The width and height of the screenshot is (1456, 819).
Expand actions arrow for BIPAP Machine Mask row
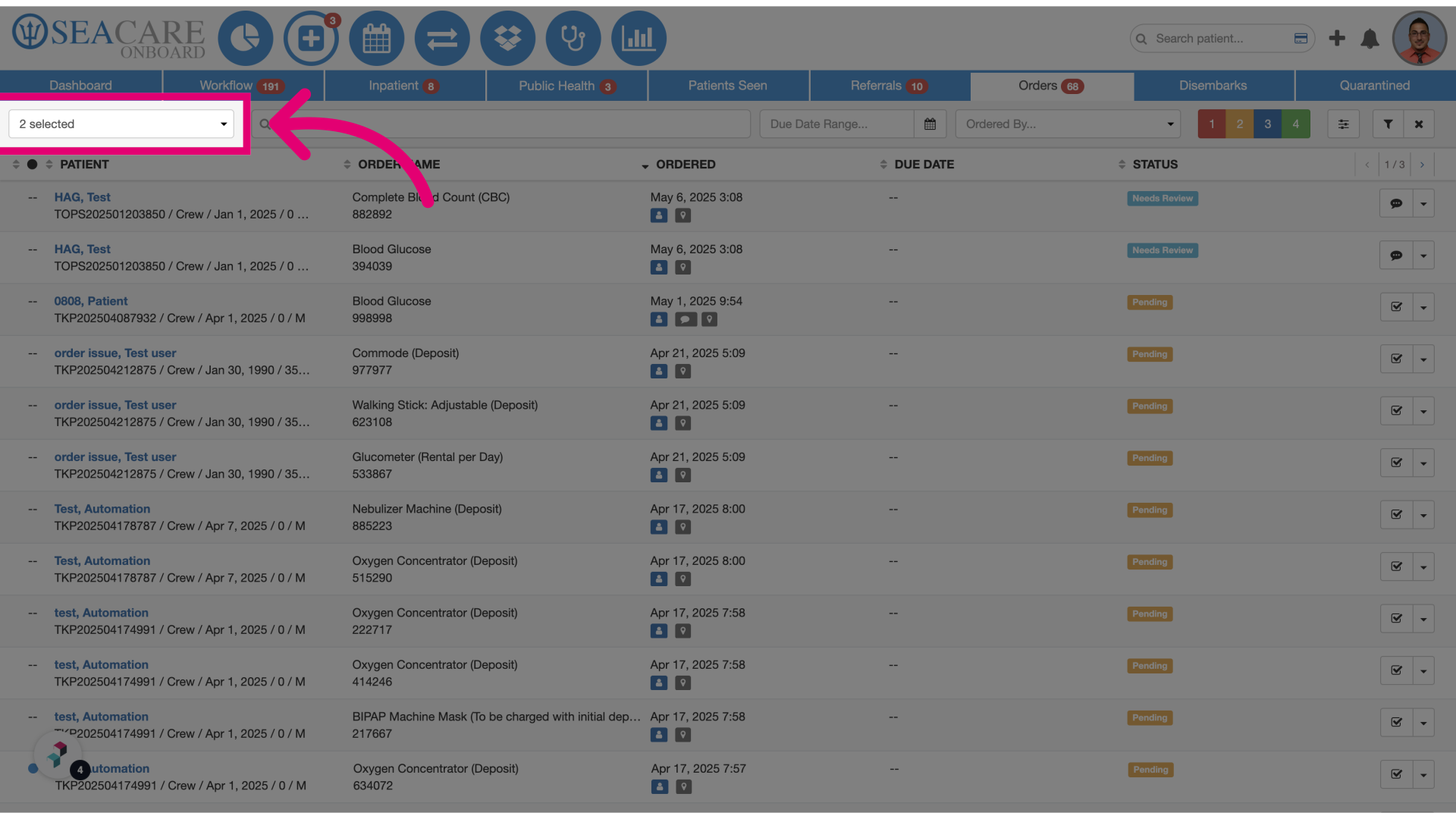point(1423,723)
